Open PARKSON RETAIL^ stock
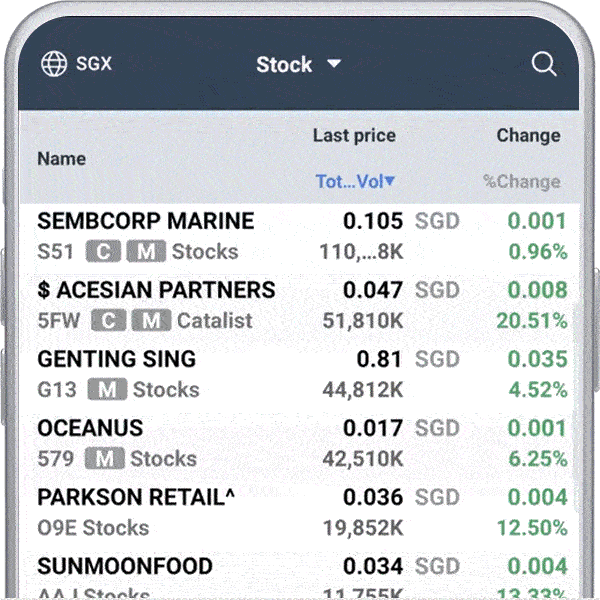The width and height of the screenshot is (600, 600). (x=136, y=497)
